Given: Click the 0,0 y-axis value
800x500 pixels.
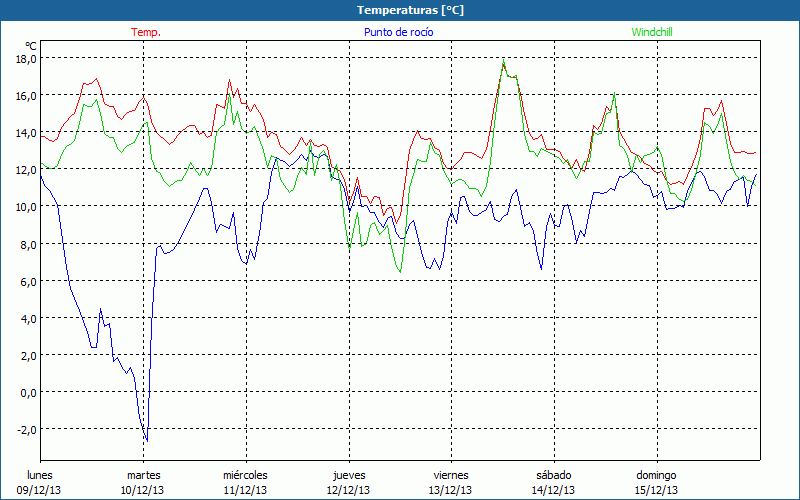Looking at the screenshot, I should pos(28,393).
